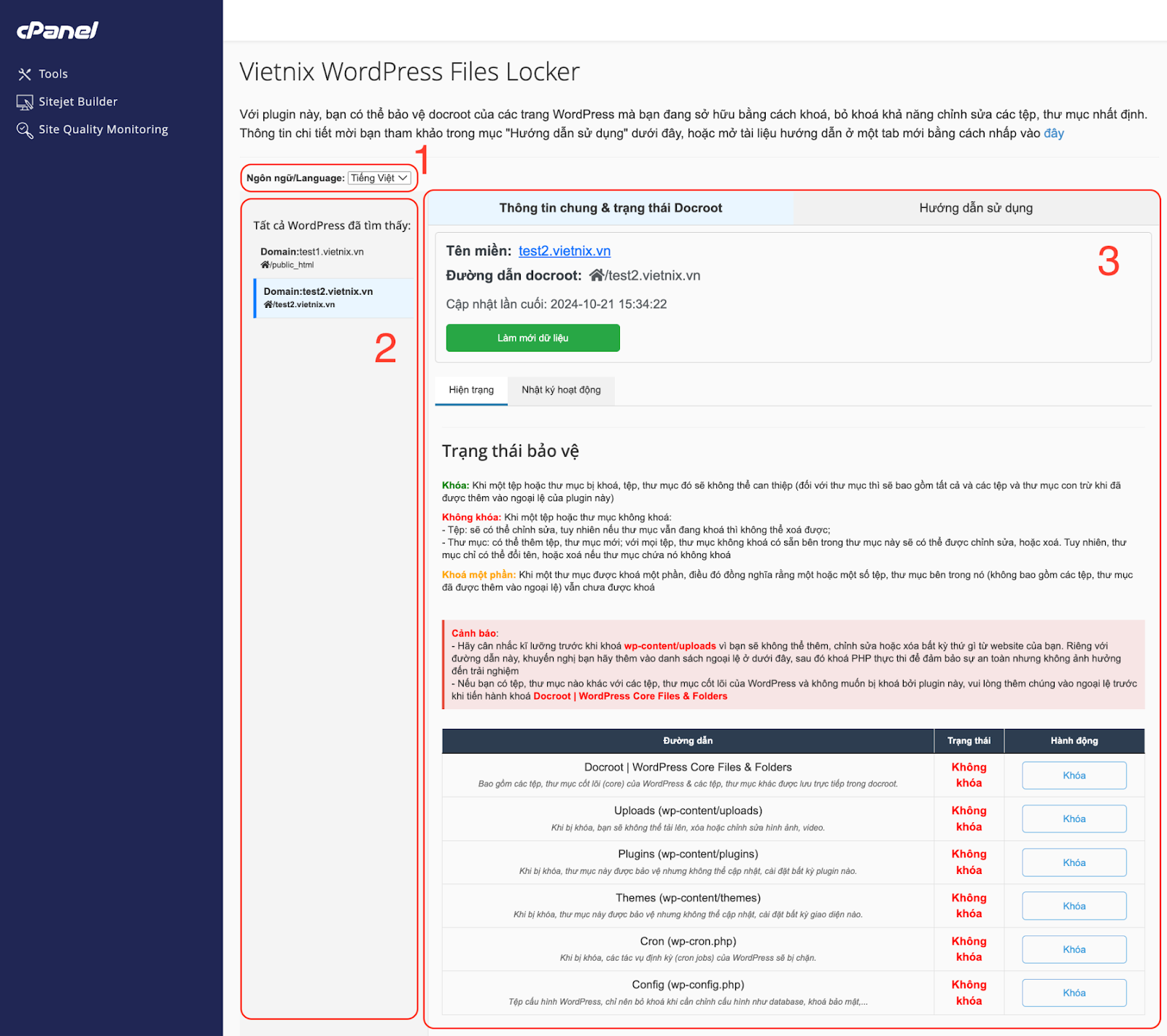The width and height of the screenshot is (1167, 1036).
Task: Click the cPanel logo
Action: 57,30
